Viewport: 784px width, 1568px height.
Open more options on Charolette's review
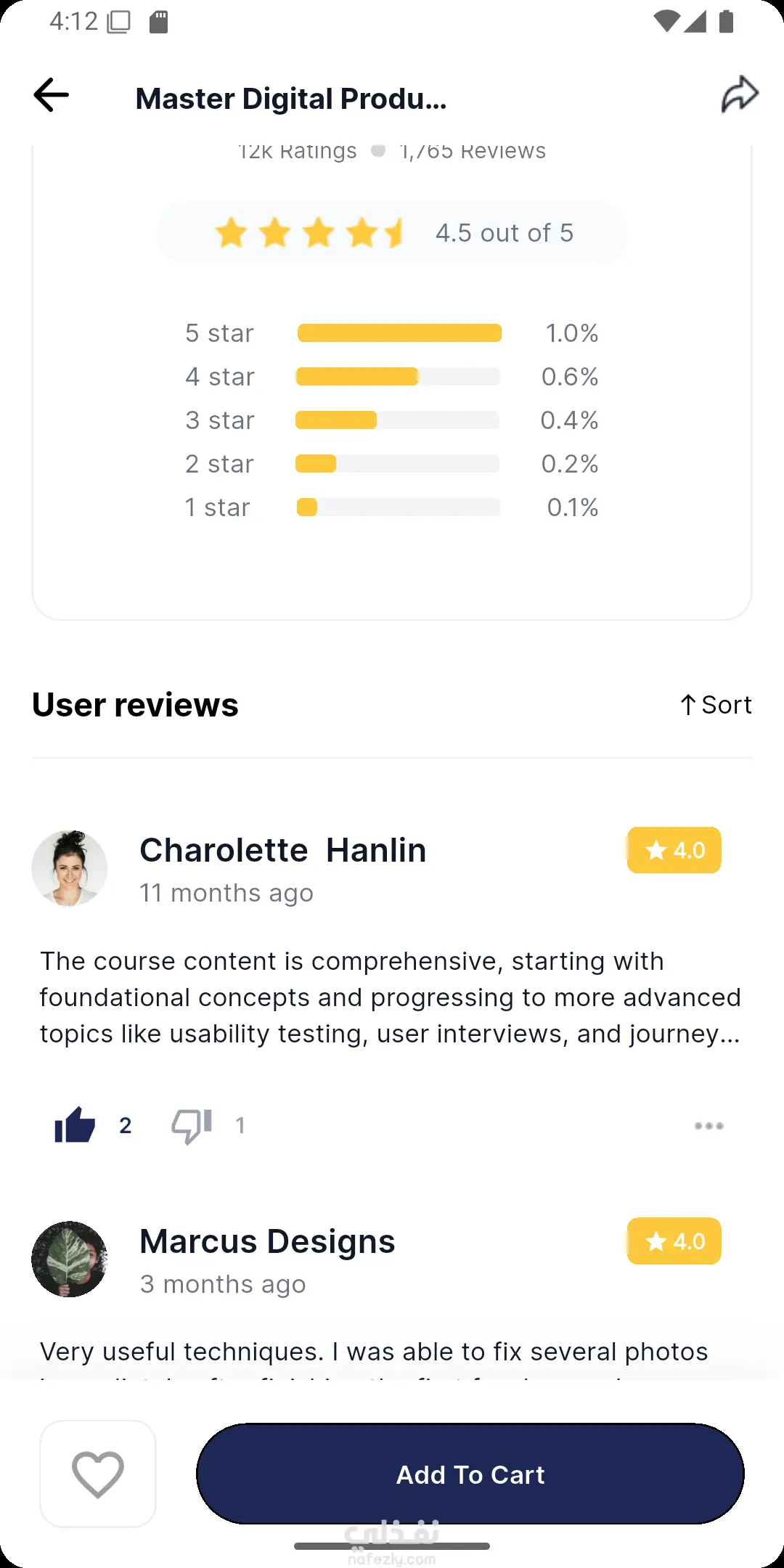[709, 1126]
